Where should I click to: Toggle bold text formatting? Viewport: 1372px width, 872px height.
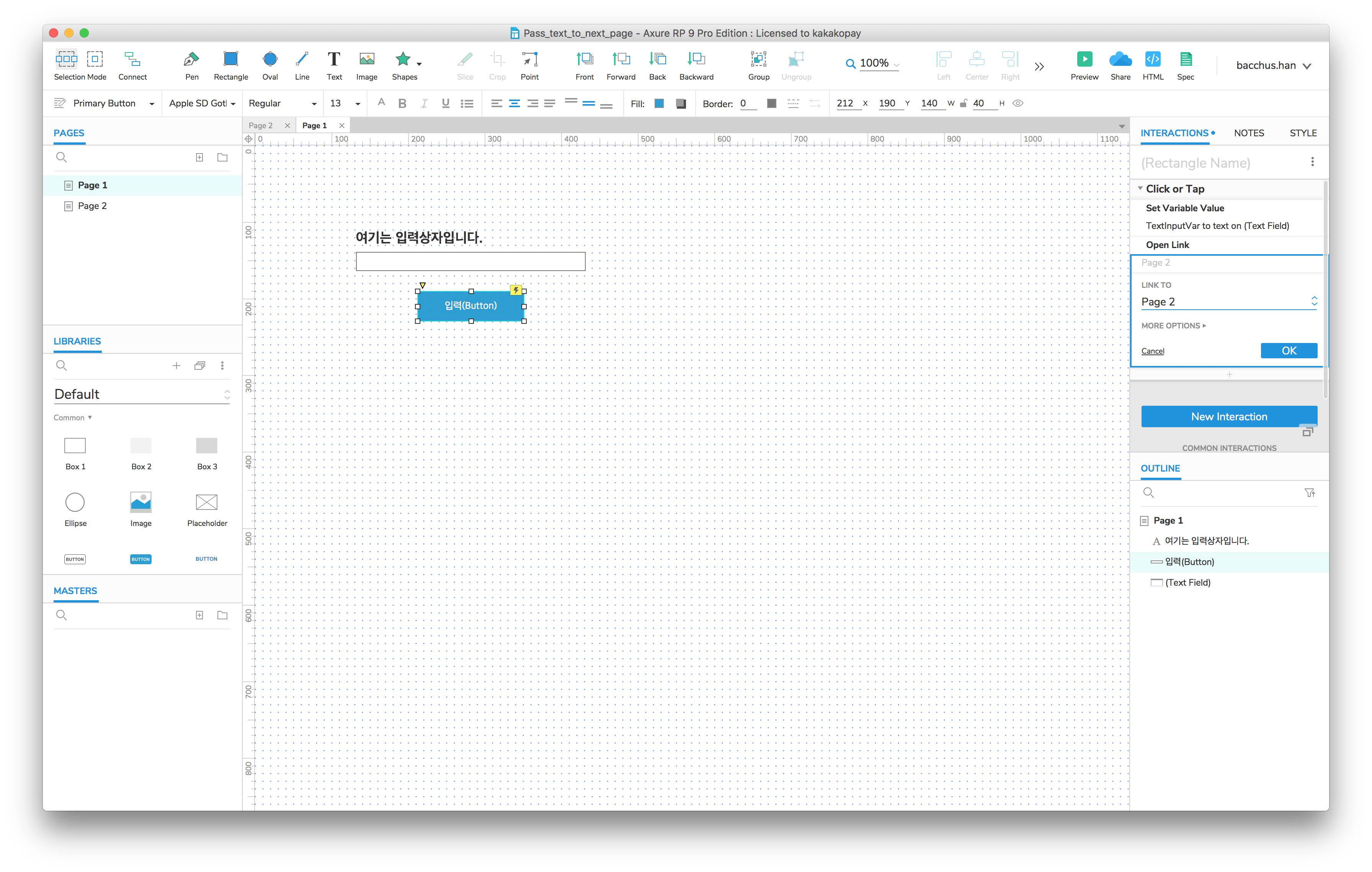(402, 104)
